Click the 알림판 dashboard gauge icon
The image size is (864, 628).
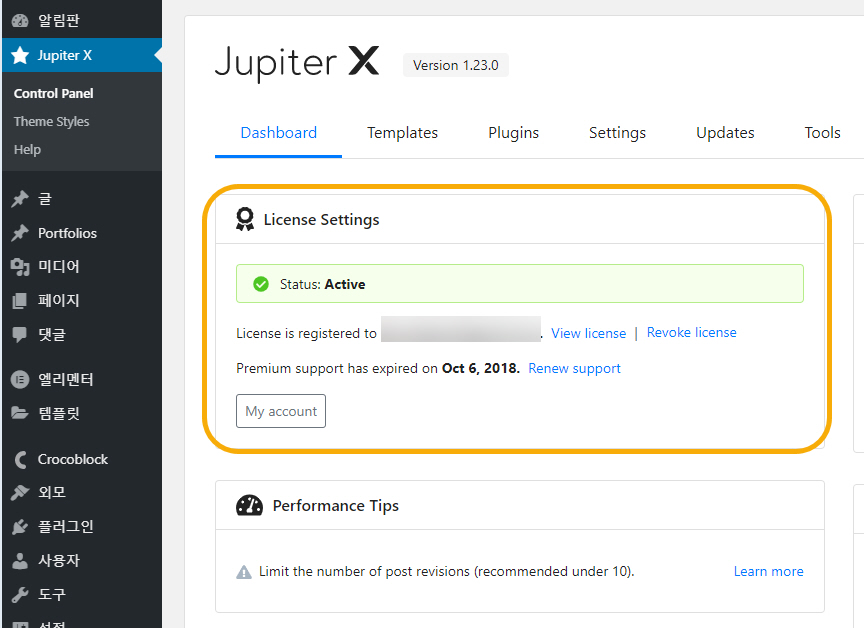[x=20, y=21]
